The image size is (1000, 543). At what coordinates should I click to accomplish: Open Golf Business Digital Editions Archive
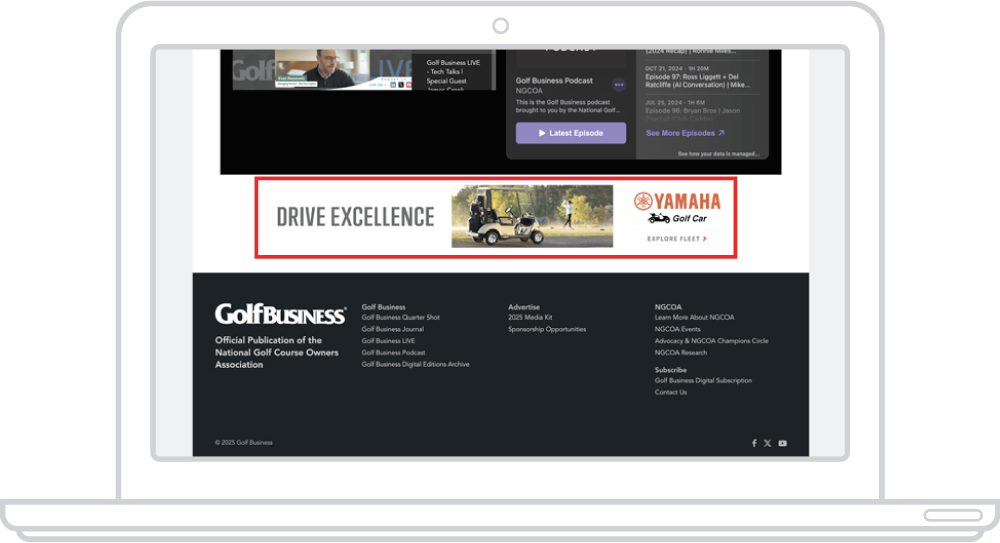pos(415,364)
